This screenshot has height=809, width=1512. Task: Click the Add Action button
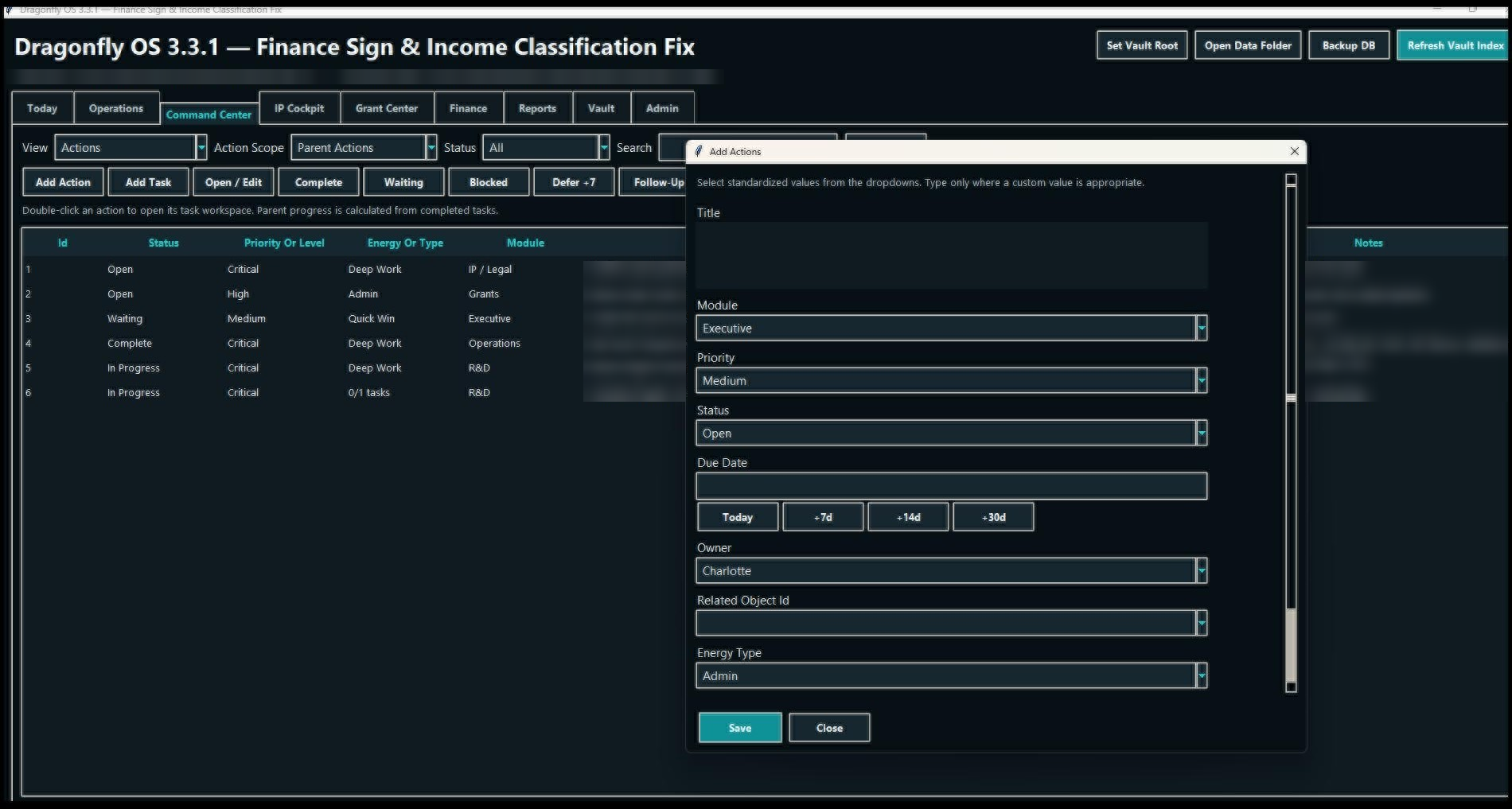pyautogui.click(x=63, y=182)
